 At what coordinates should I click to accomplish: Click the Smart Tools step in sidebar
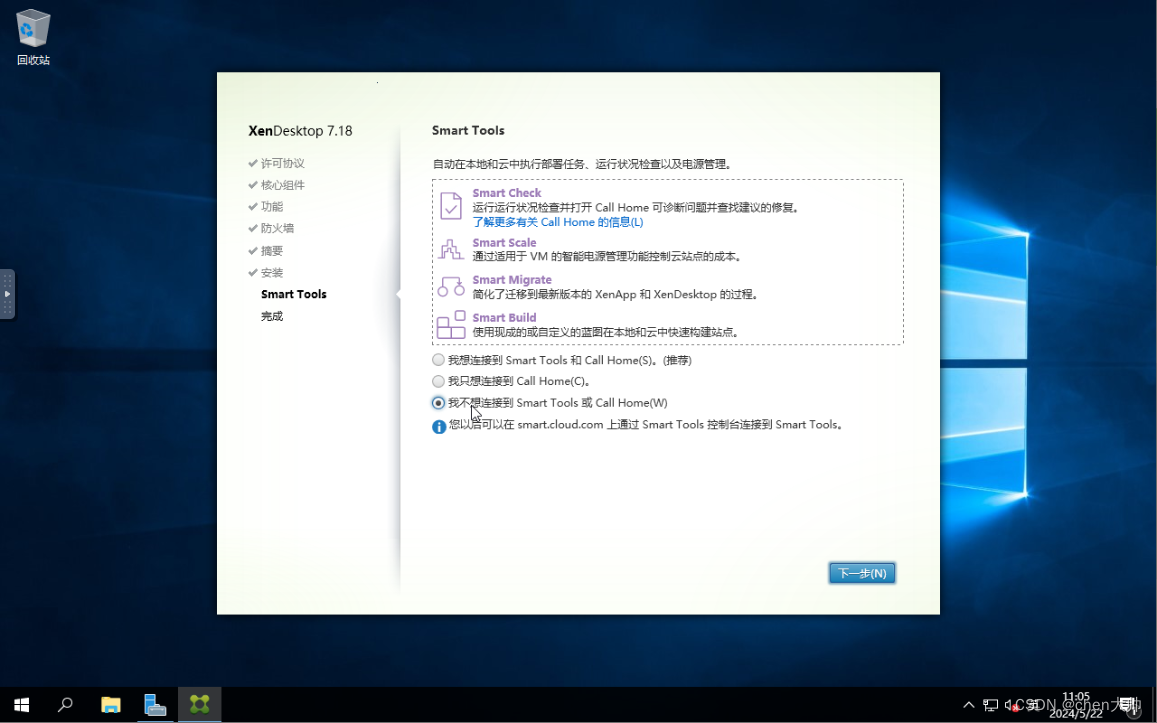(294, 294)
